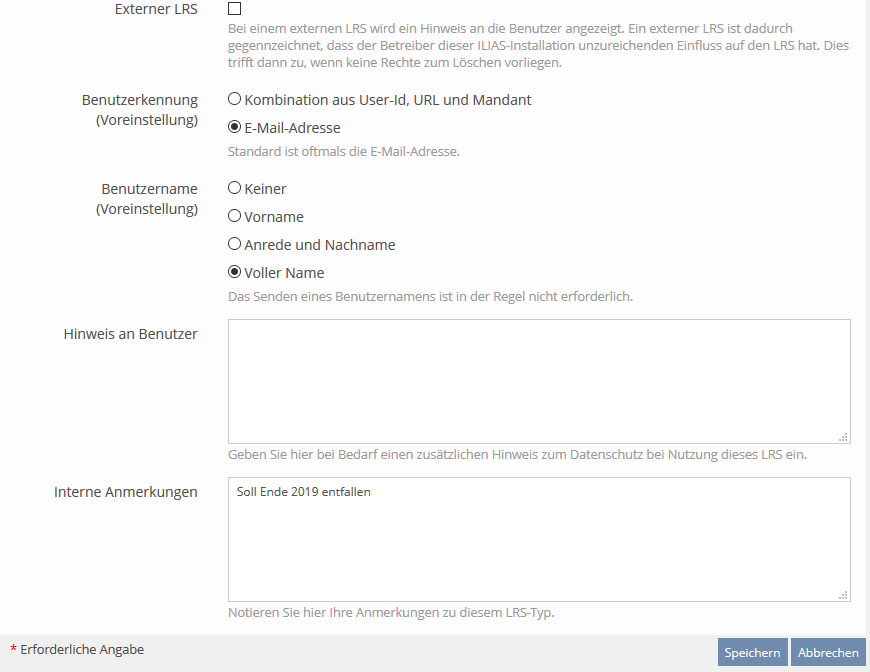870x672 pixels.
Task: Click the 'Benutzerkennung (Voreinstellung)' label
Action: [140, 110]
